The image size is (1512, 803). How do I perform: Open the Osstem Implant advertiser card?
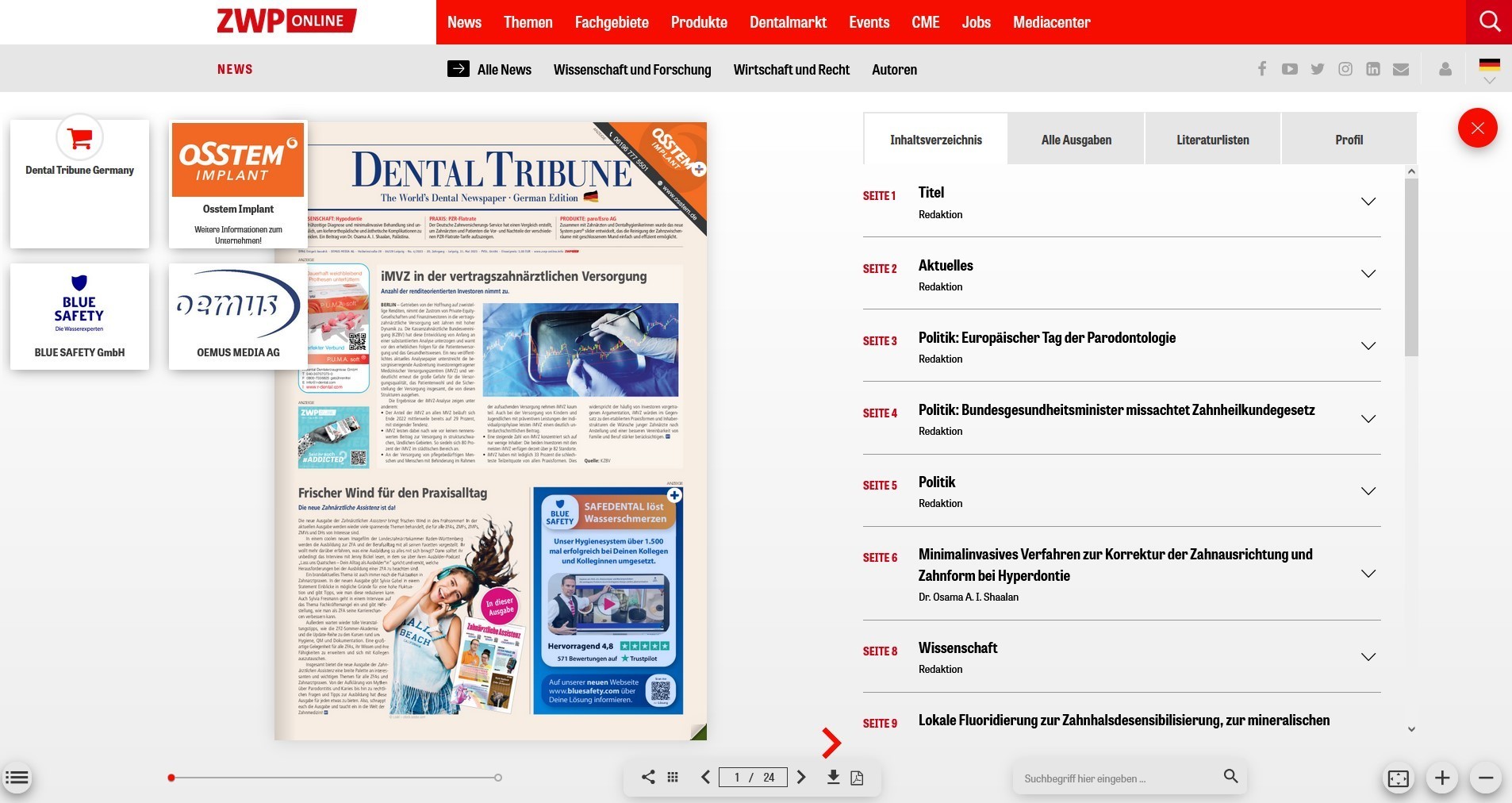tap(238, 184)
